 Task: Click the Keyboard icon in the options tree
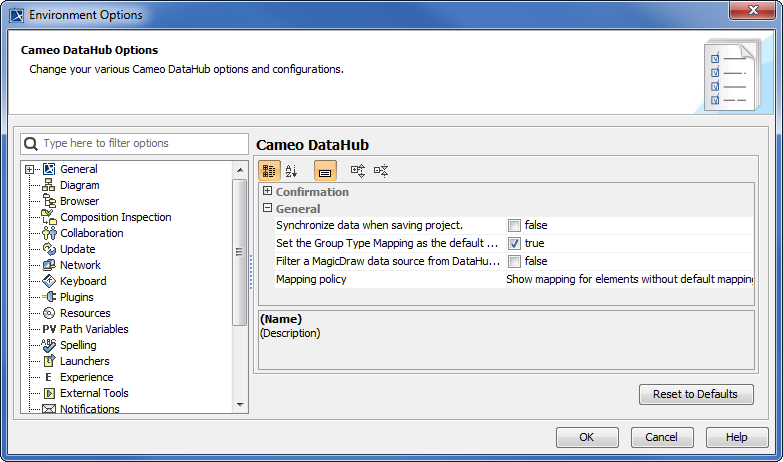tap(49, 281)
